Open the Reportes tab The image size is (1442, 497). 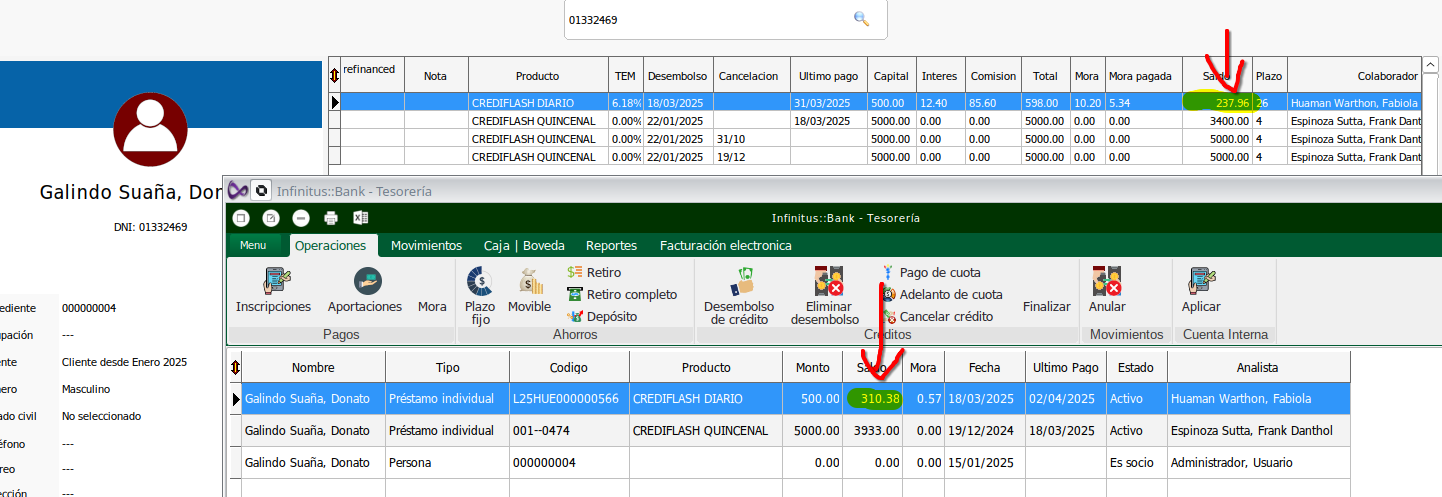click(x=611, y=245)
